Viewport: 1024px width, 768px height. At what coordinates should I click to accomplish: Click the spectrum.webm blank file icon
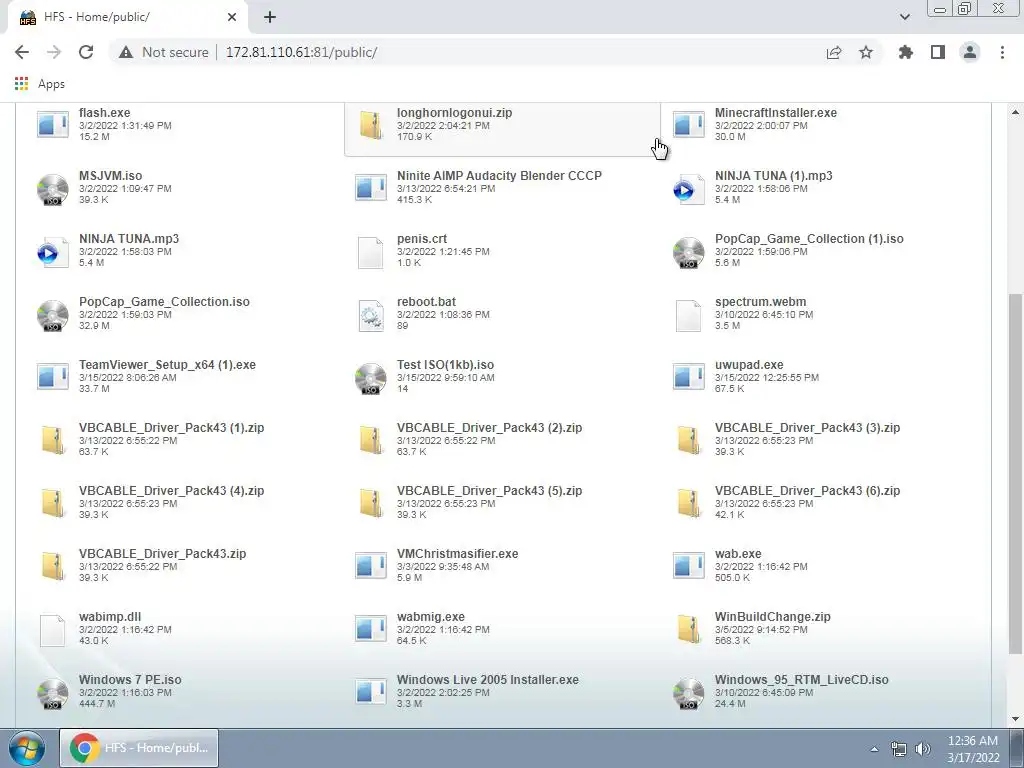pyautogui.click(x=688, y=315)
